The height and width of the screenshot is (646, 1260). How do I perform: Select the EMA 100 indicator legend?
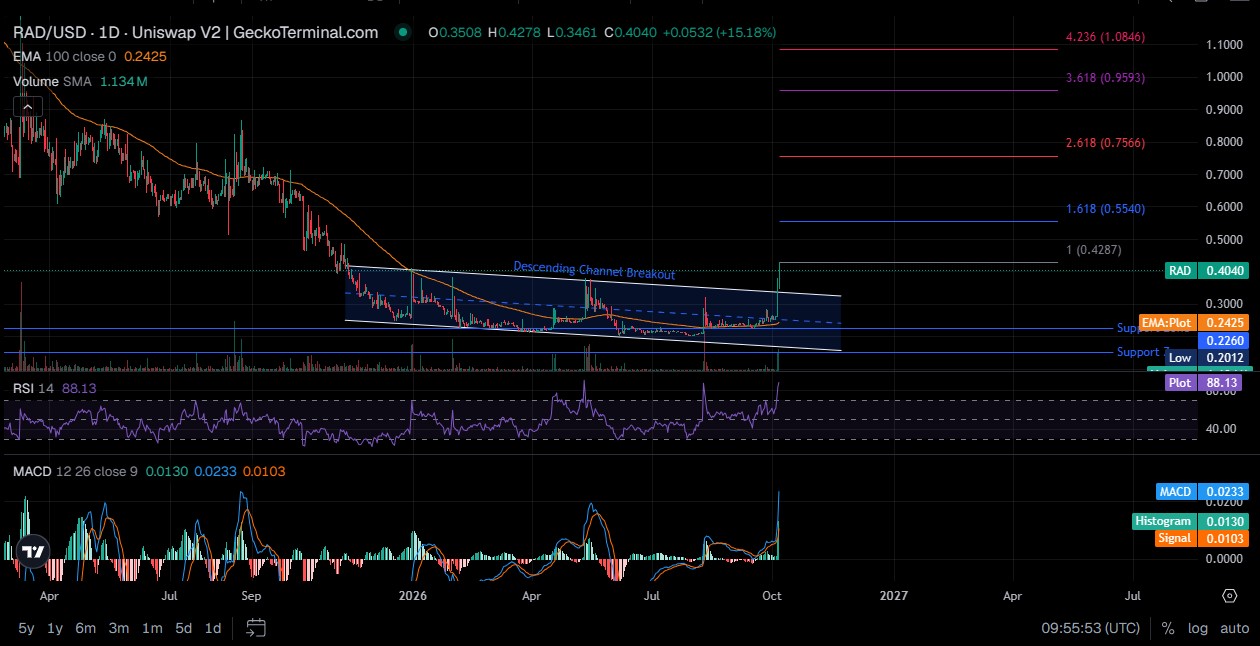[x=64, y=57]
